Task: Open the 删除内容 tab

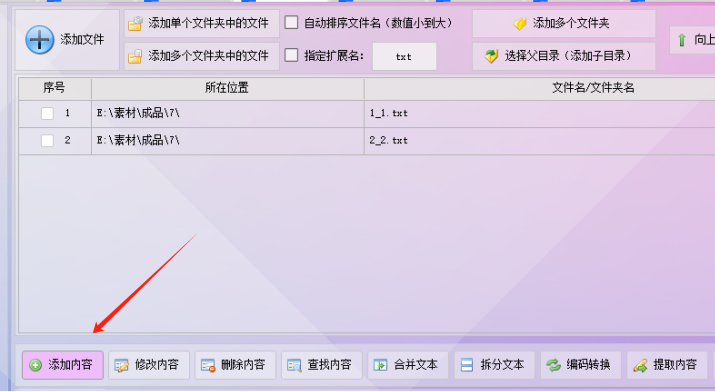Action: click(x=235, y=365)
